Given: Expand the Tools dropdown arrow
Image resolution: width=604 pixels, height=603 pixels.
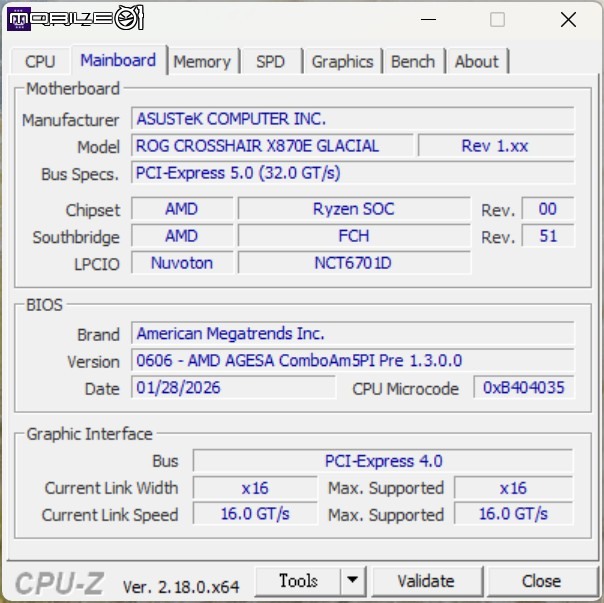Looking at the screenshot, I should tap(352, 581).
